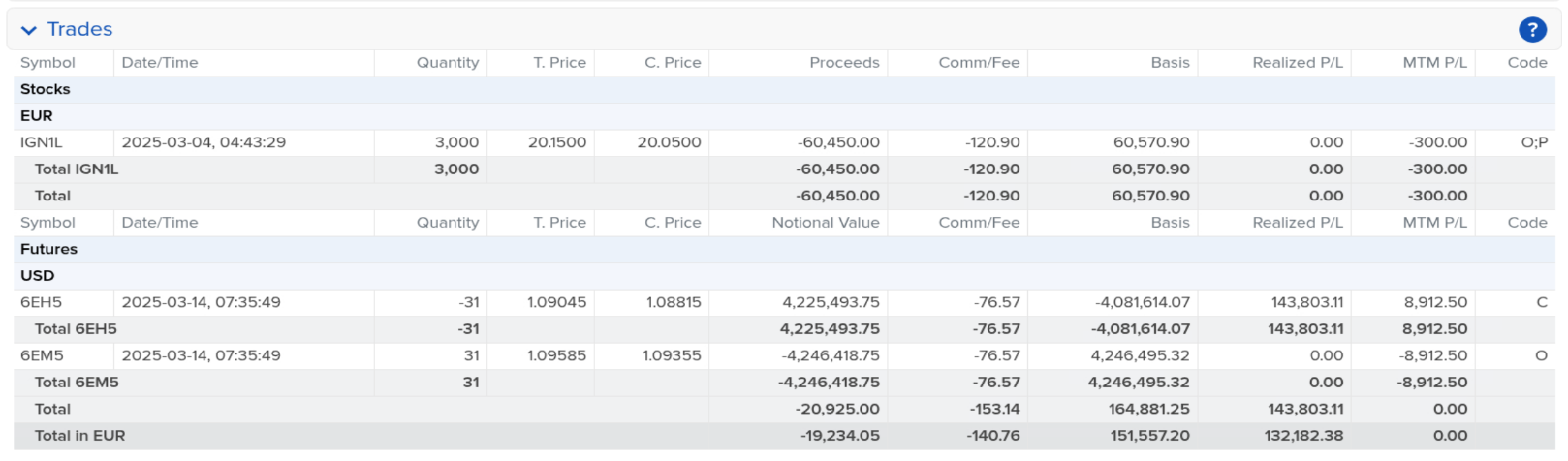Select the Stocks category row
1568x461 pixels.
coord(784,89)
